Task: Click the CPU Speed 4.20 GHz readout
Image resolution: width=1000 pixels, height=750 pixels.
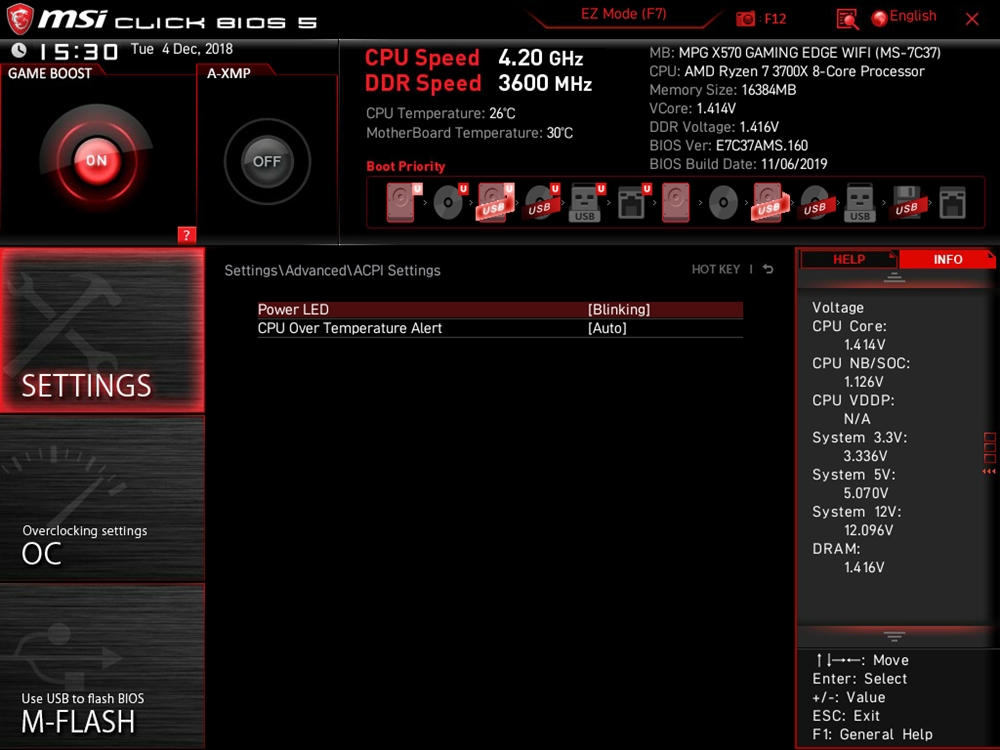Action: pos(474,58)
